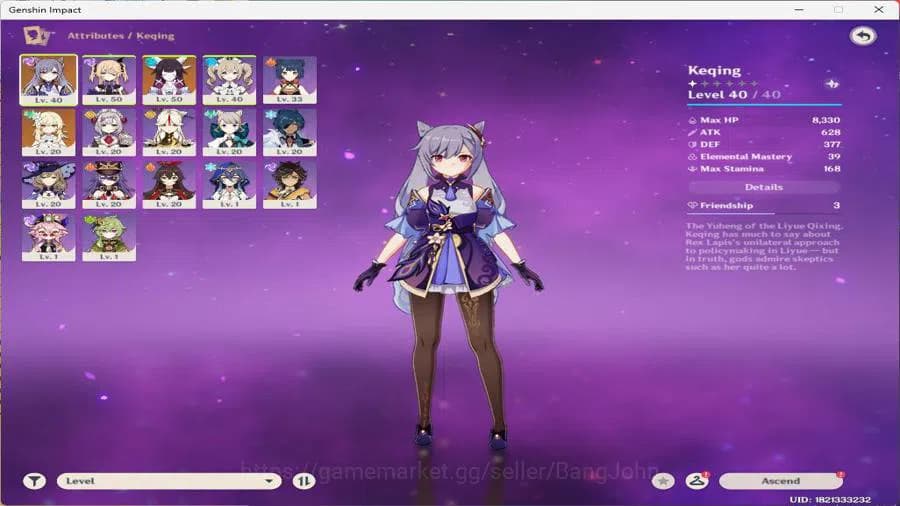
Task: Click the star favorite icon beside Ascend
Action: tap(663, 481)
